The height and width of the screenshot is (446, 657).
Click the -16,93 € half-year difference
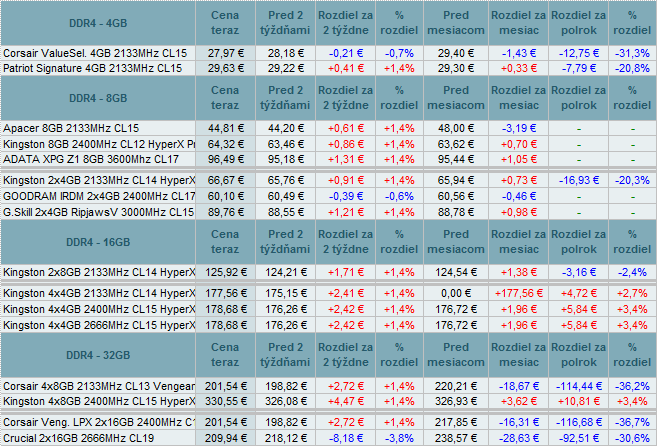click(x=579, y=180)
